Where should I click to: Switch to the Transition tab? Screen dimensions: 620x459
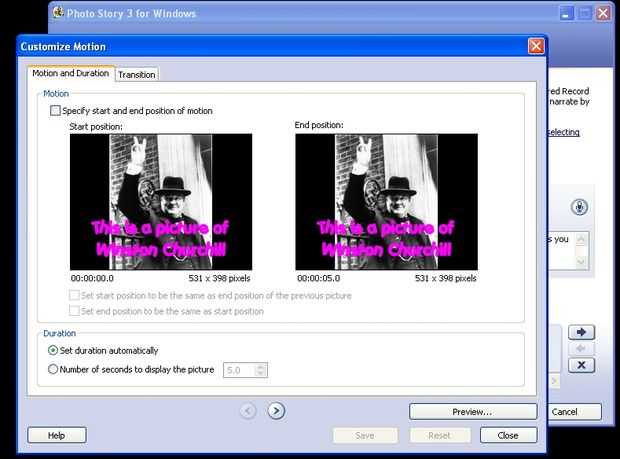(137, 74)
